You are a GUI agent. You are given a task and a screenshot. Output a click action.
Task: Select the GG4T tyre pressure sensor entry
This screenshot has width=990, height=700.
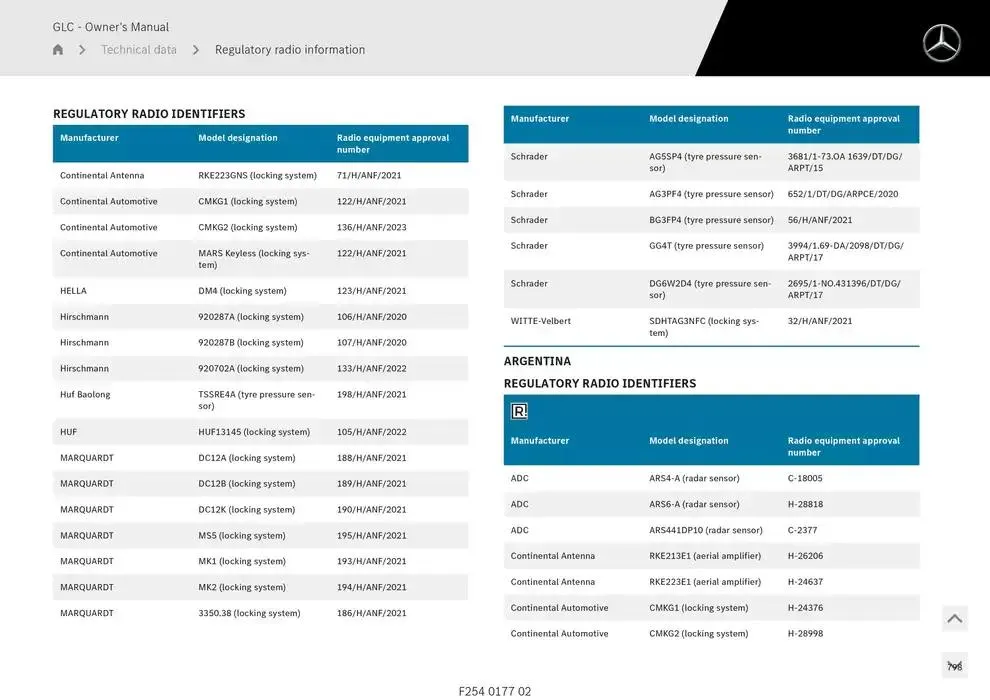click(x=706, y=246)
